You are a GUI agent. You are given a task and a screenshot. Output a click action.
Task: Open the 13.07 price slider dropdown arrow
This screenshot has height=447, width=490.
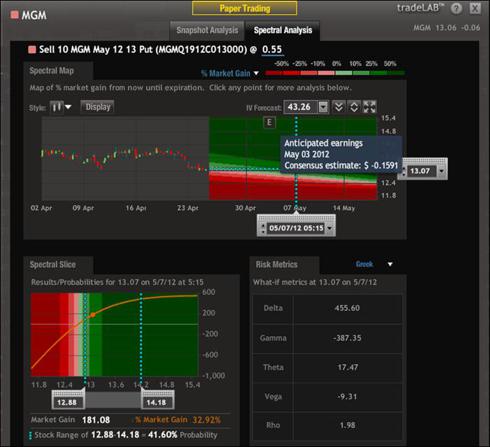click(x=442, y=171)
